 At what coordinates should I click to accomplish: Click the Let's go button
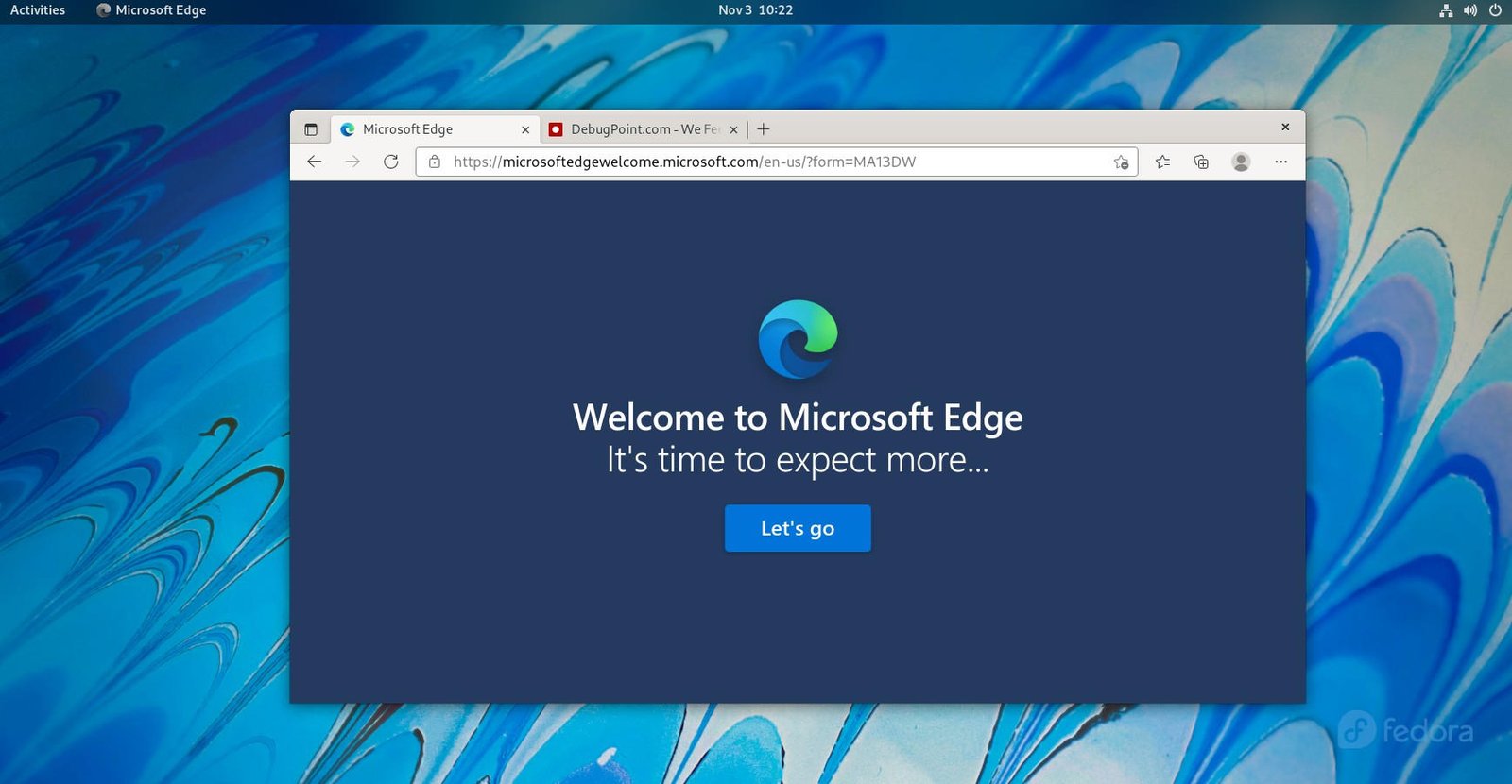798,528
